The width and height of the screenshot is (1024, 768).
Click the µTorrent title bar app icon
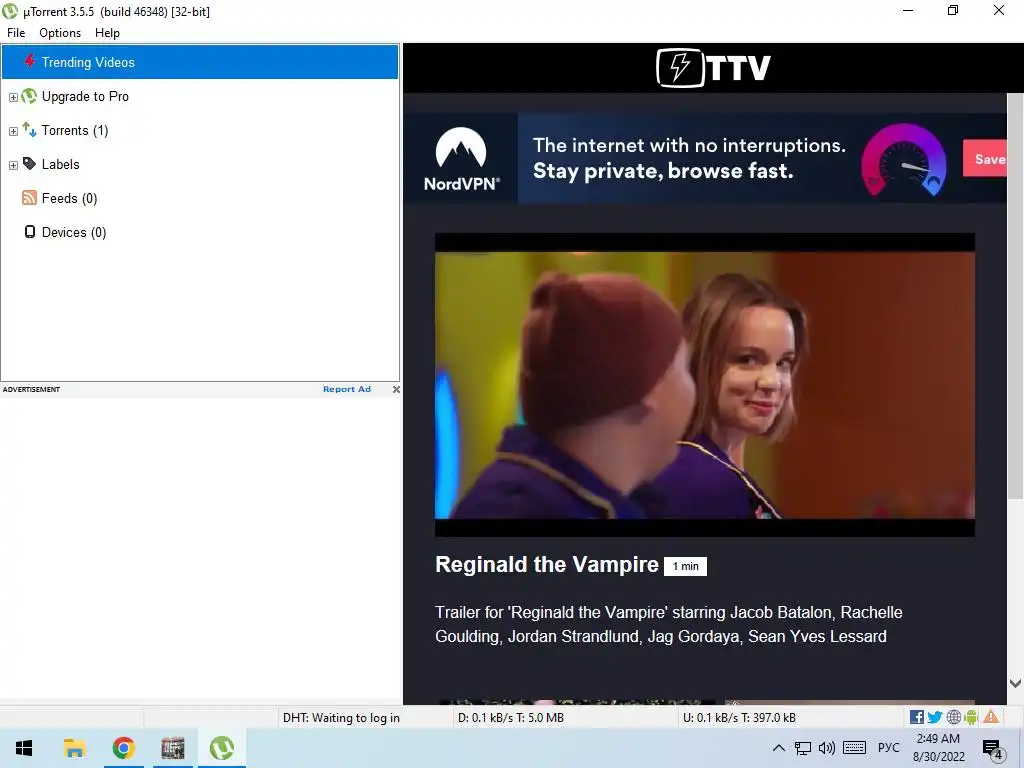[x=10, y=11]
